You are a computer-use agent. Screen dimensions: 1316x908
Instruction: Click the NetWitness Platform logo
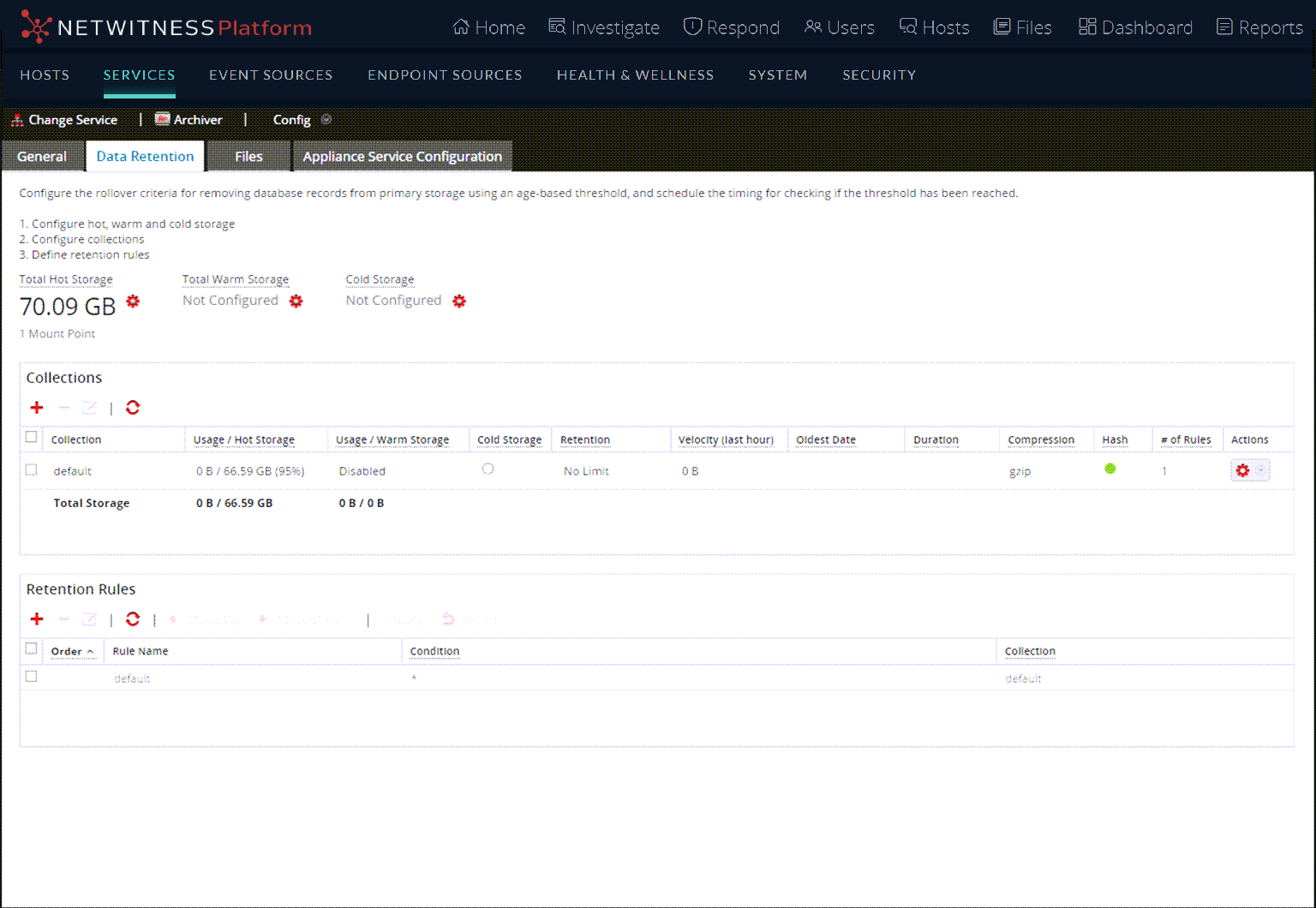click(x=166, y=27)
